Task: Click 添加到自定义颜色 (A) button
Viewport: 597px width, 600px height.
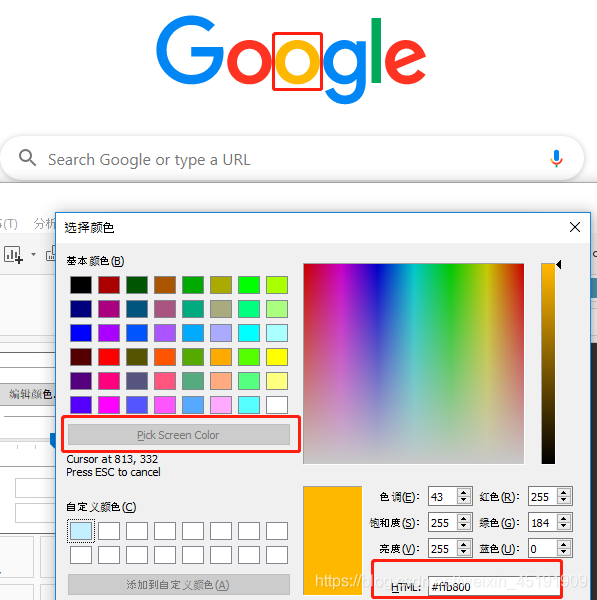Action: (x=179, y=584)
